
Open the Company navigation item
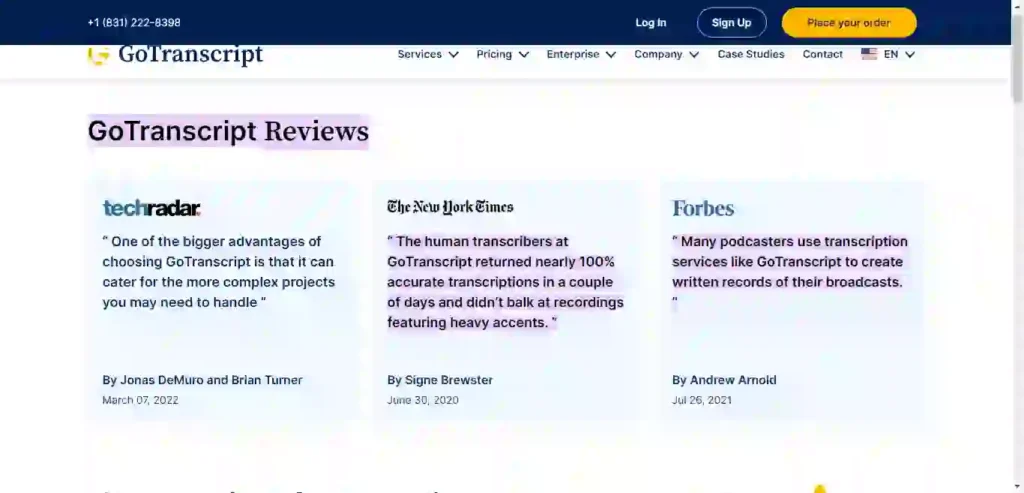point(658,54)
